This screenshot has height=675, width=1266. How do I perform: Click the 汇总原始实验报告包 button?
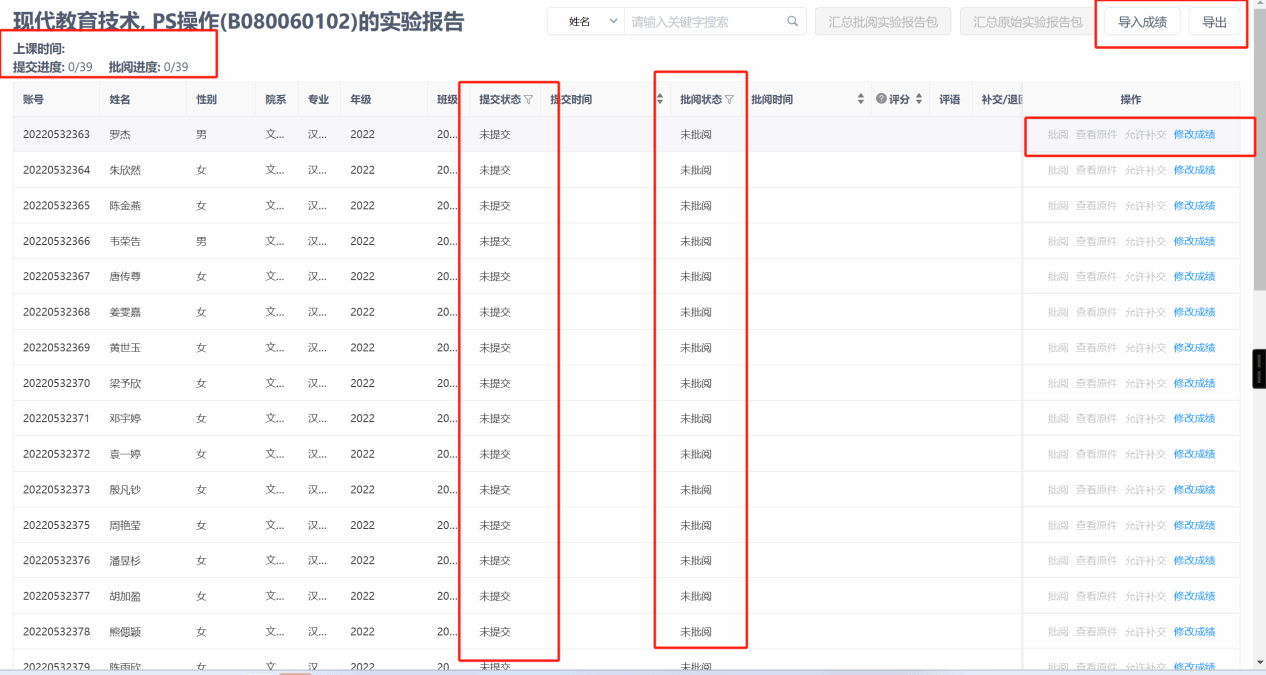click(x=1027, y=22)
